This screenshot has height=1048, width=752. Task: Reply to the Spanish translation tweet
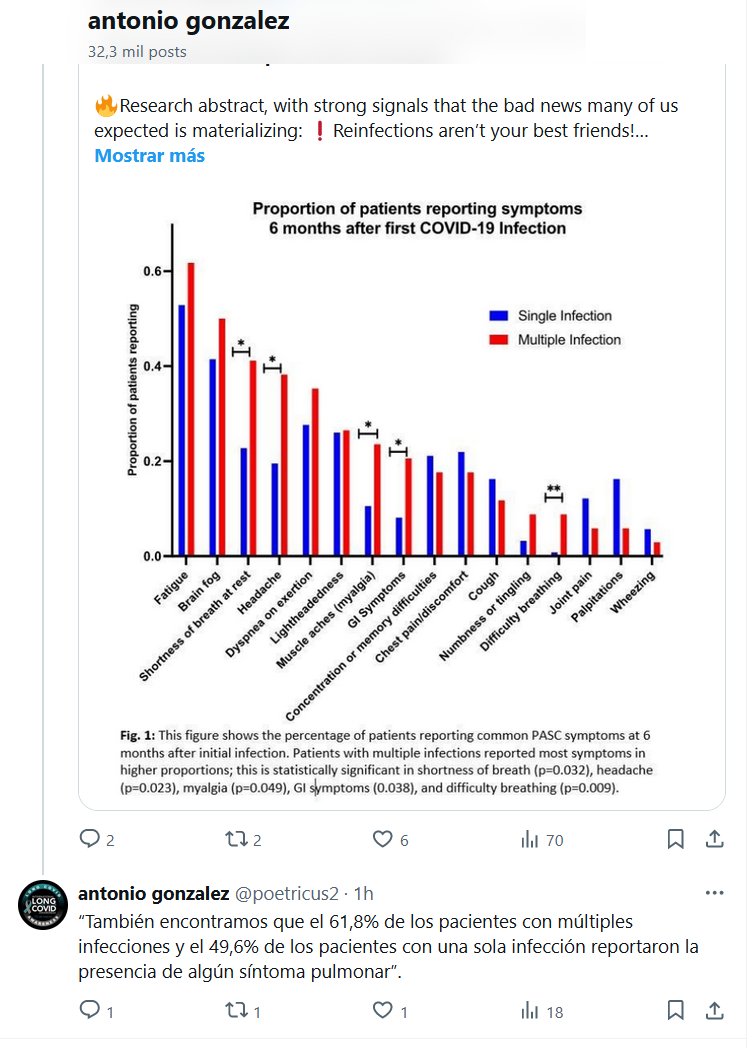coord(90,1011)
